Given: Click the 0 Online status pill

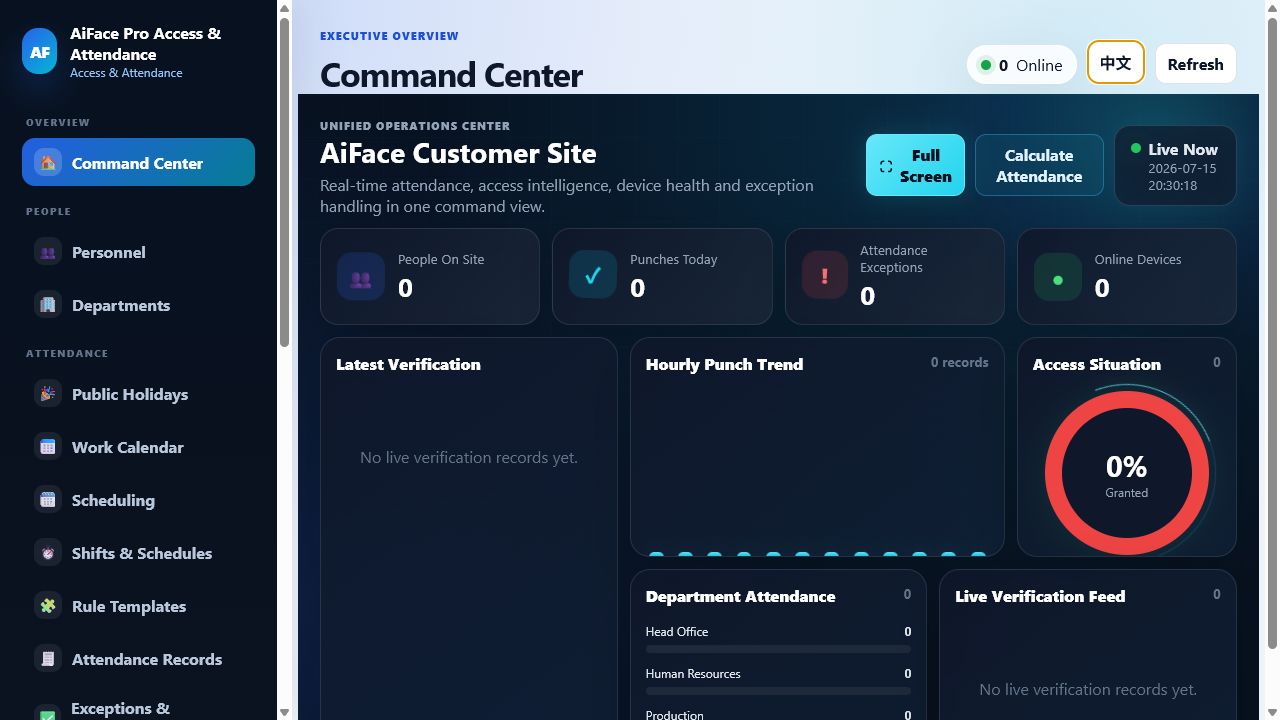Looking at the screenshot, I should coord(1021,65).
